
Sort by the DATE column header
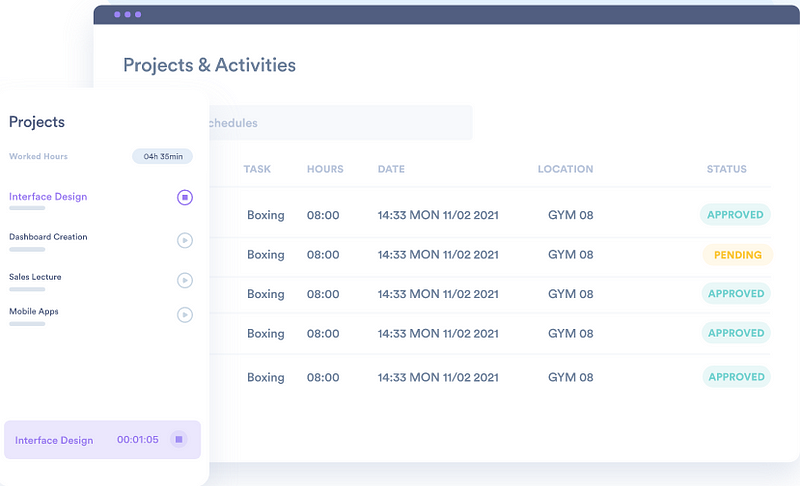click(x=391, y=169)
